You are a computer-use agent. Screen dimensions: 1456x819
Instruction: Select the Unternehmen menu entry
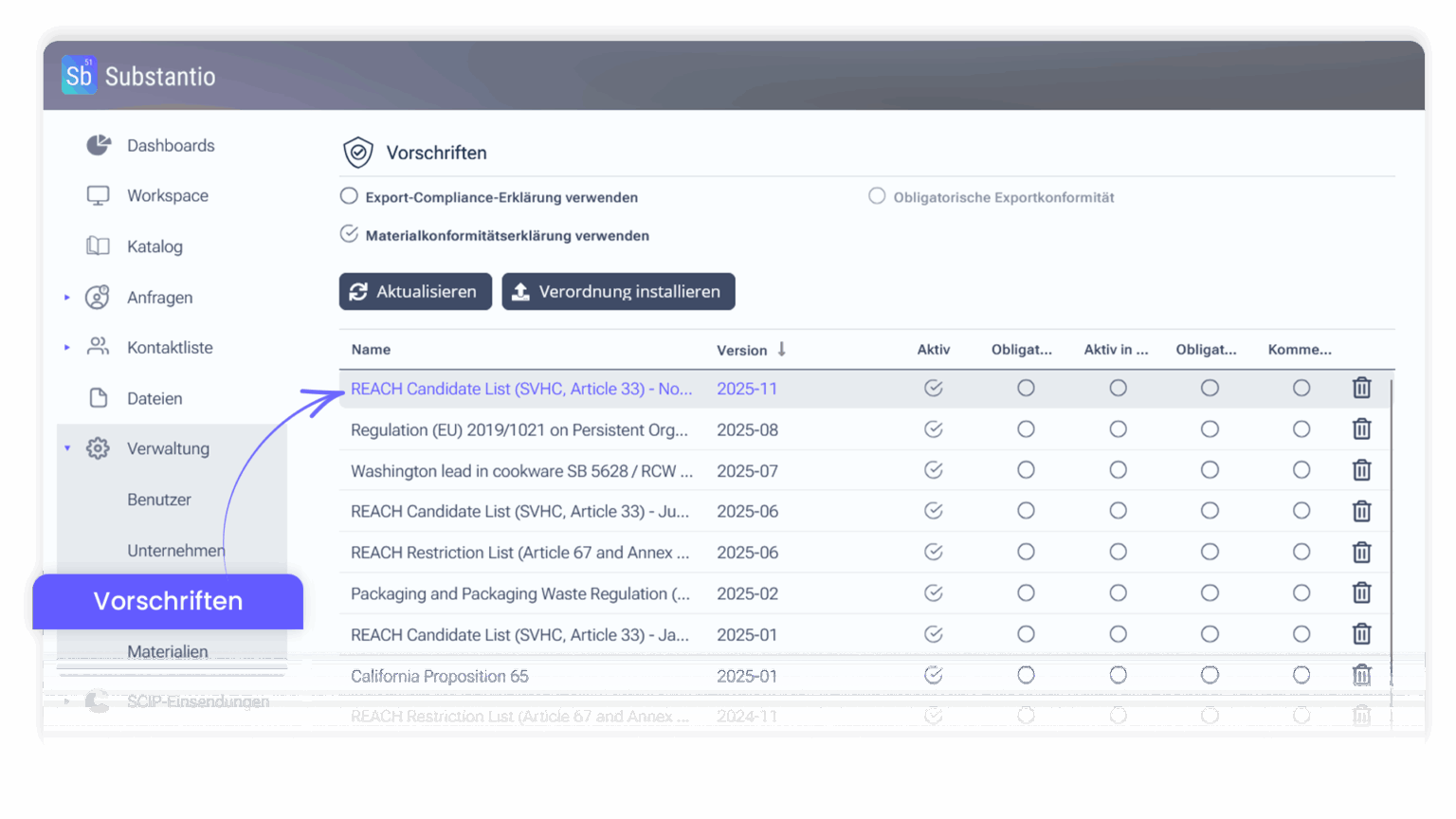[x=175, y=550]
